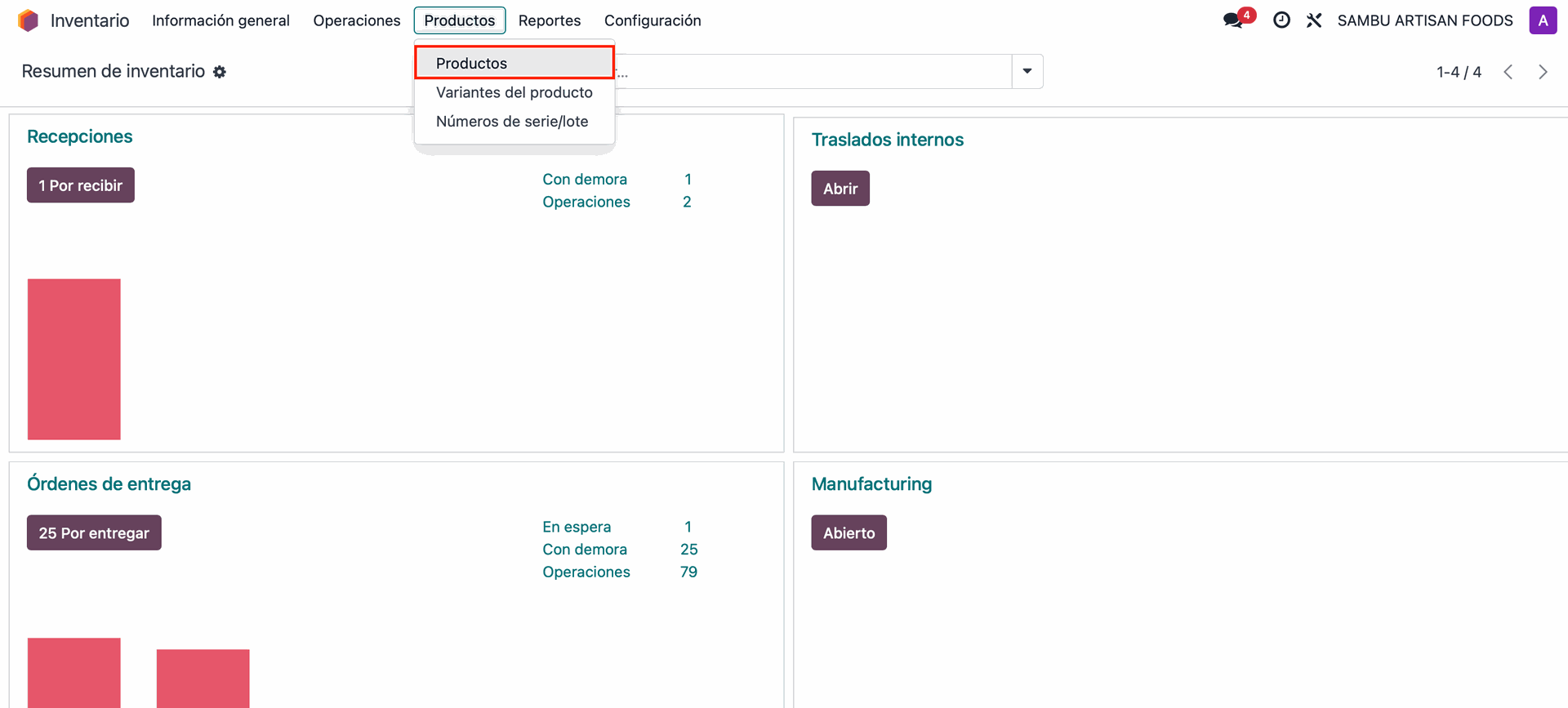This screenshot has width=1568, height=708.
Task: Click the red bar in Recepciones chart
Action: click(74, 359)
